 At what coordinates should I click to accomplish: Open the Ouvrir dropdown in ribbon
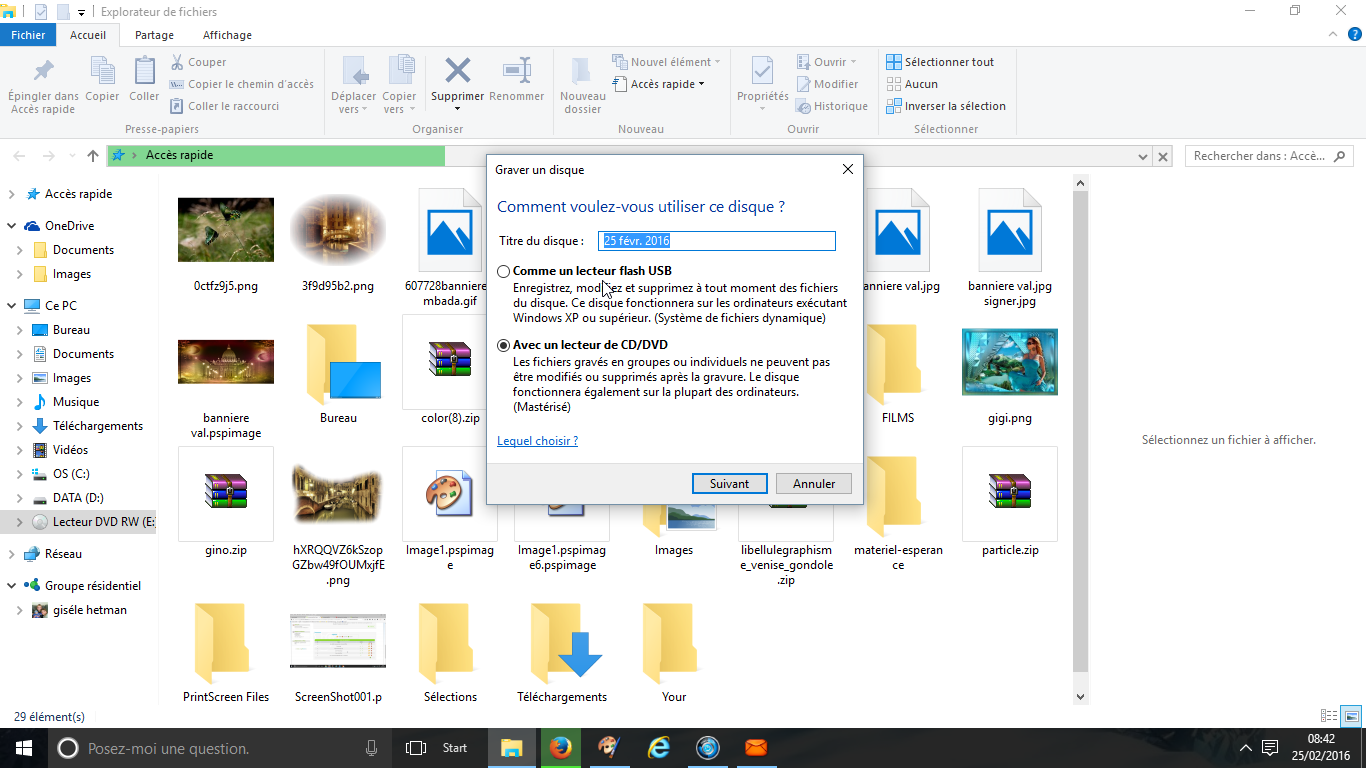pos(826,62)
